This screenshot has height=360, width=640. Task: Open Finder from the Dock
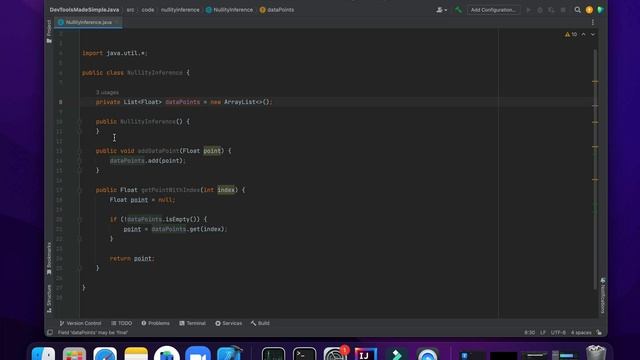click(x=43, y=354)
